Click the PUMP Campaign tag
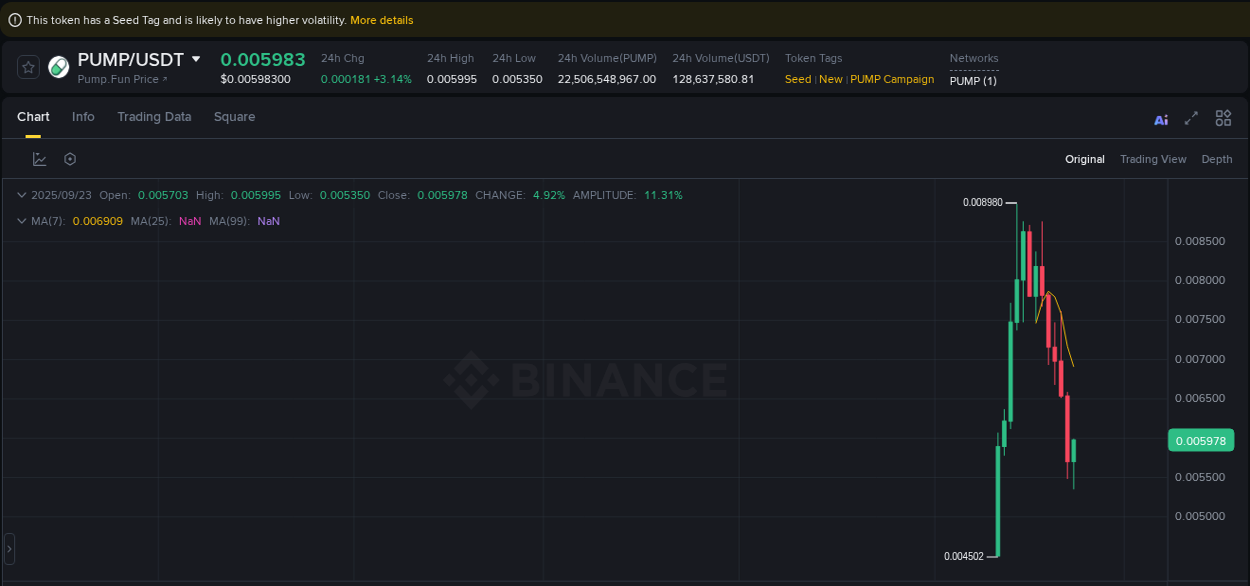The image size is (1250, 586). [892, 79]
